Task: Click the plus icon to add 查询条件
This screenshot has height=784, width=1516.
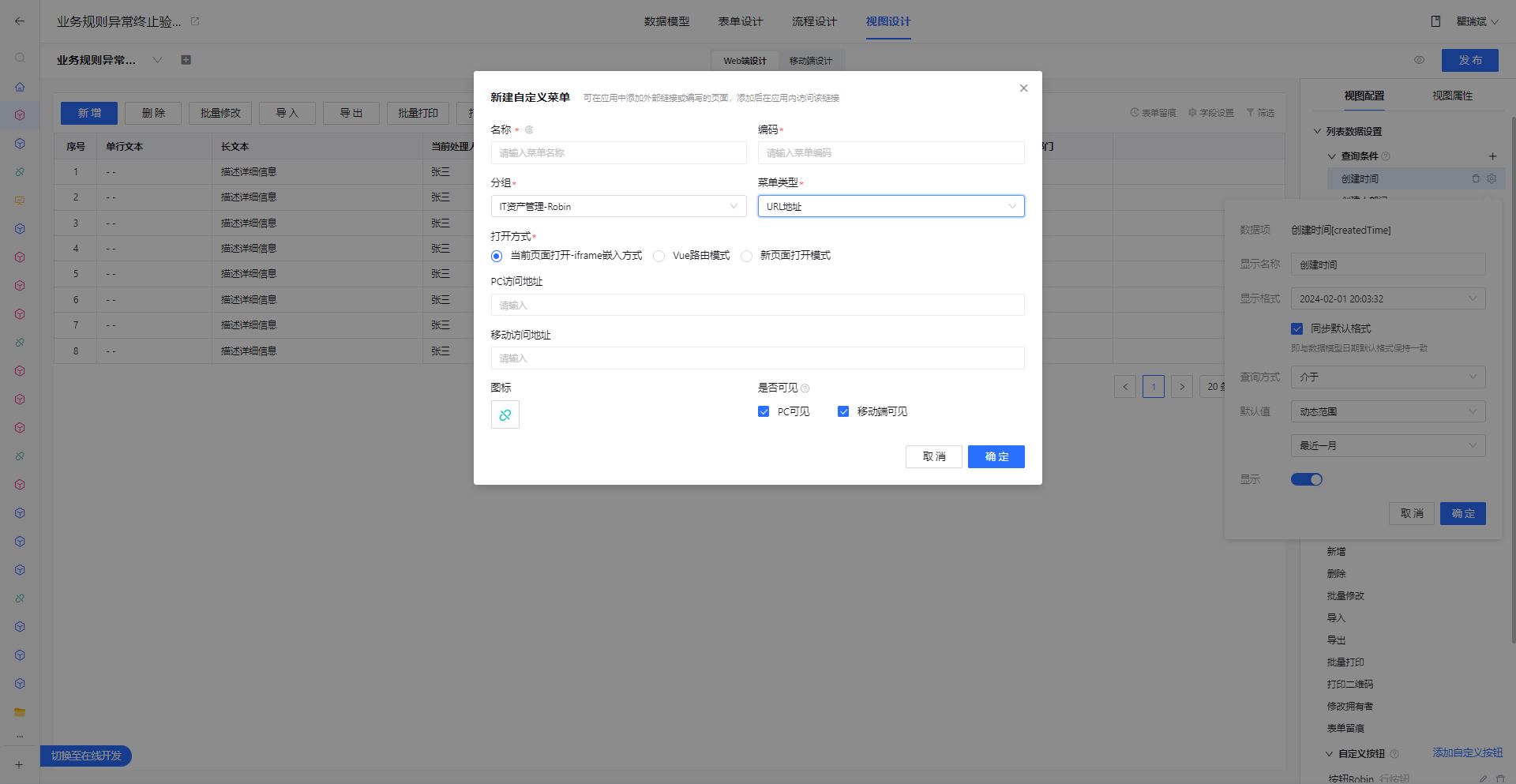Action: pos(1492,156)
